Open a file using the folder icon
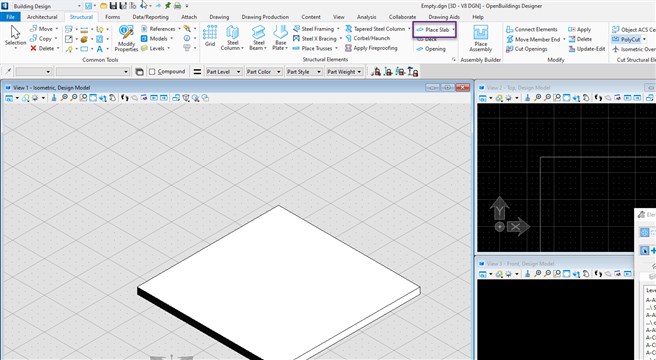Image resolution: width=656 pixels, height=360 pixels. coord(103,6)
